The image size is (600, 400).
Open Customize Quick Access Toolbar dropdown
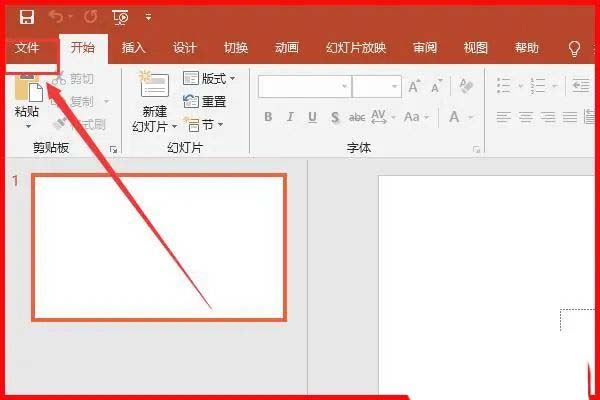tap(148, 17)
